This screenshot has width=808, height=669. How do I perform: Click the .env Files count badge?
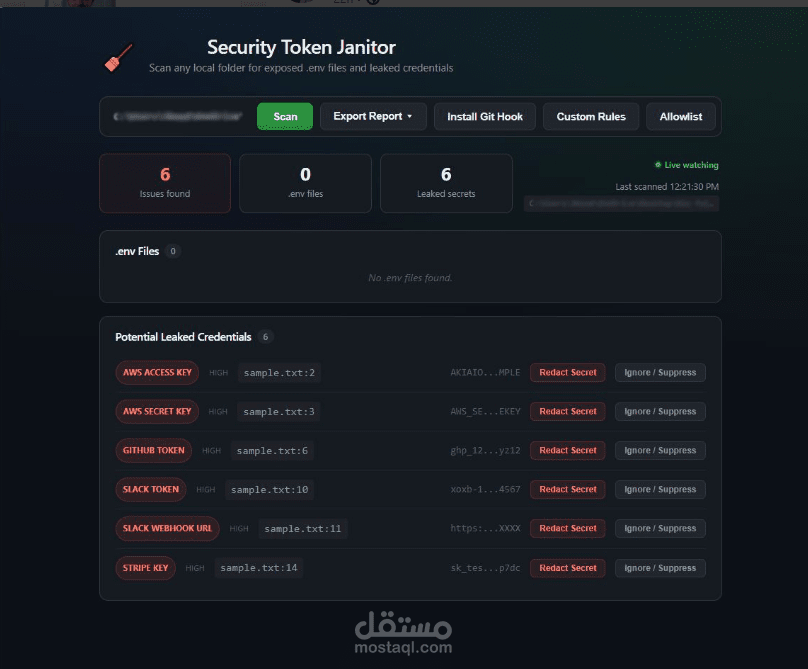(x=173, y=251)
